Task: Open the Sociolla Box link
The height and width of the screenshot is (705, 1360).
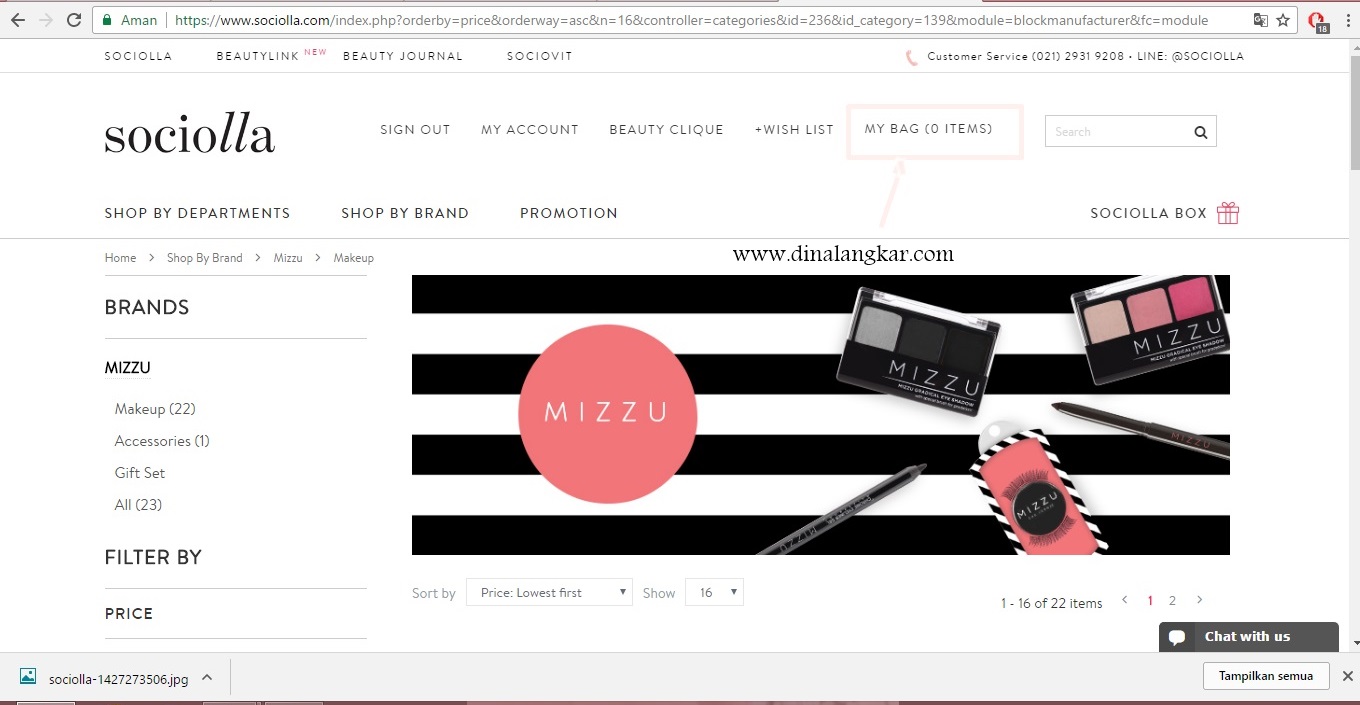Action: click(1148, 213)
